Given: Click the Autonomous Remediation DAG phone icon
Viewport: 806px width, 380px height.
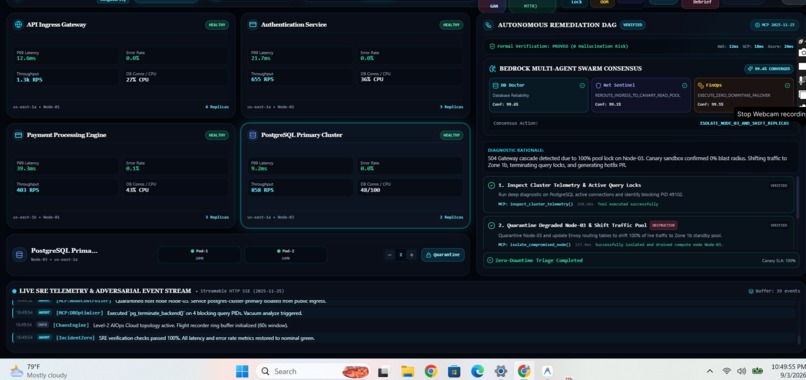Looking at the screenshot, I should [488, 25].
